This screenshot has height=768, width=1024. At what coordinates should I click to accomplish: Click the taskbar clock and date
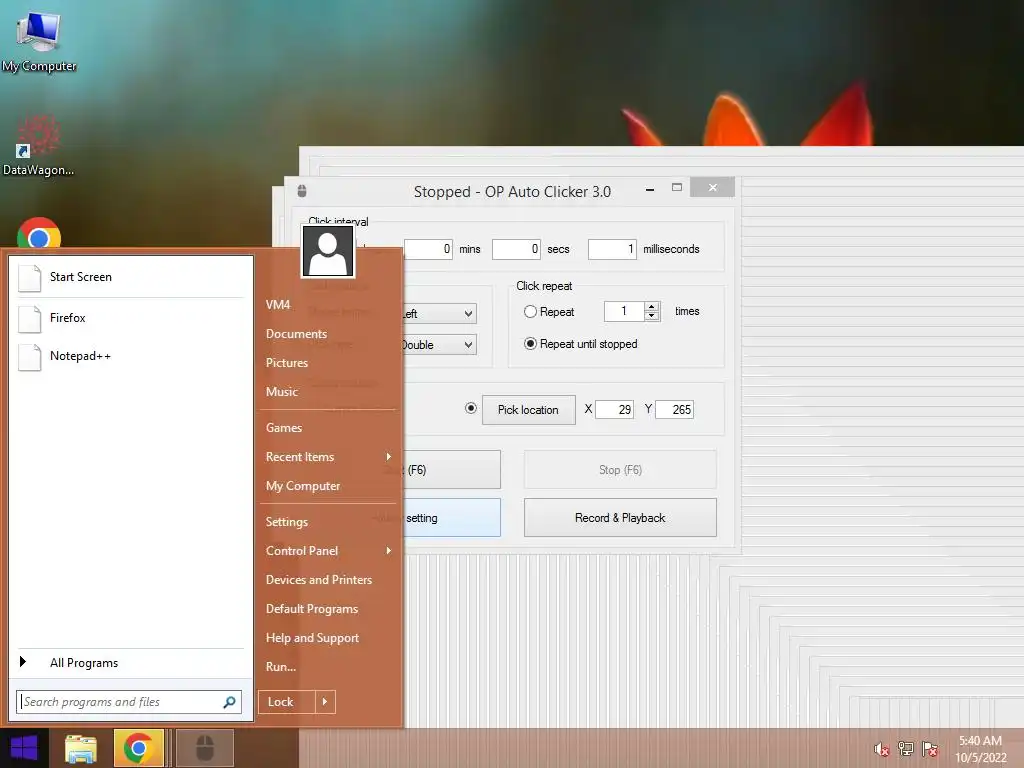[x=980, y=749]
